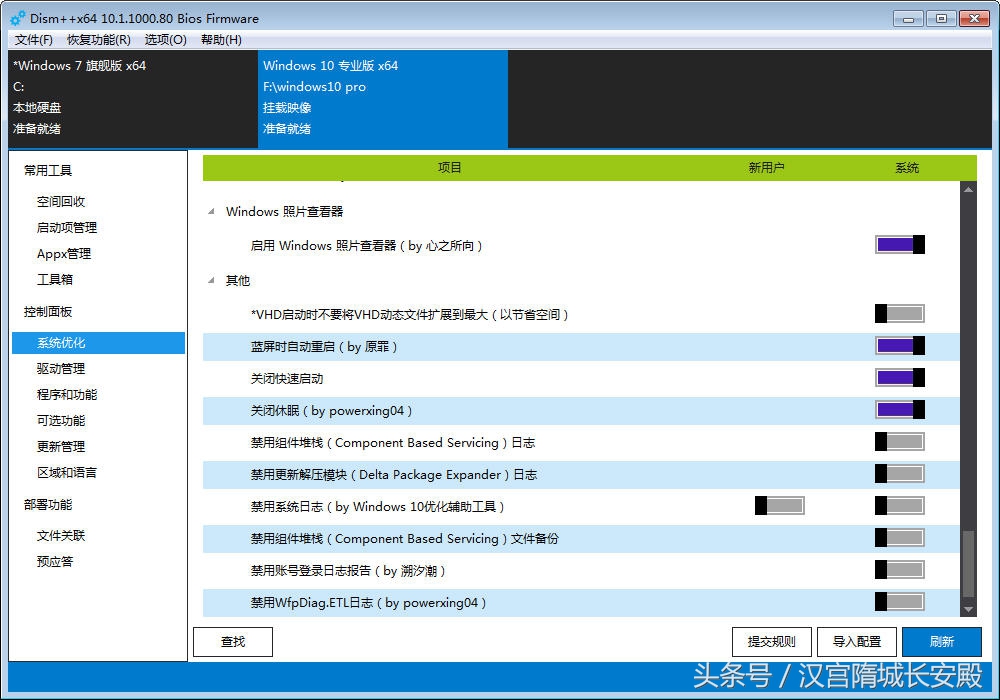Maximize the Dism++ window
Viewport: 1000px width, 700px height.
[x=941, y=18]
